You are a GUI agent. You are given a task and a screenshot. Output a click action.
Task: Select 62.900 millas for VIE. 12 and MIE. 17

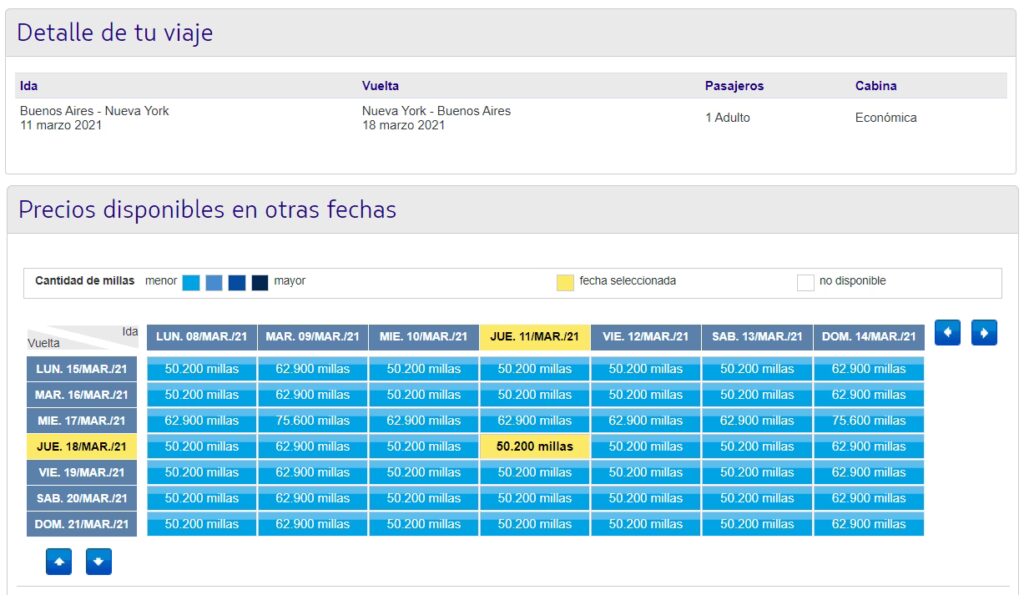pos(646,420)
